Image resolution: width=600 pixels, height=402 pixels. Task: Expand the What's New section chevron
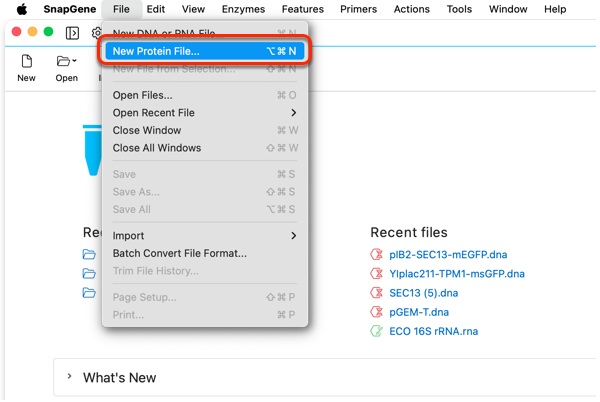69,376
